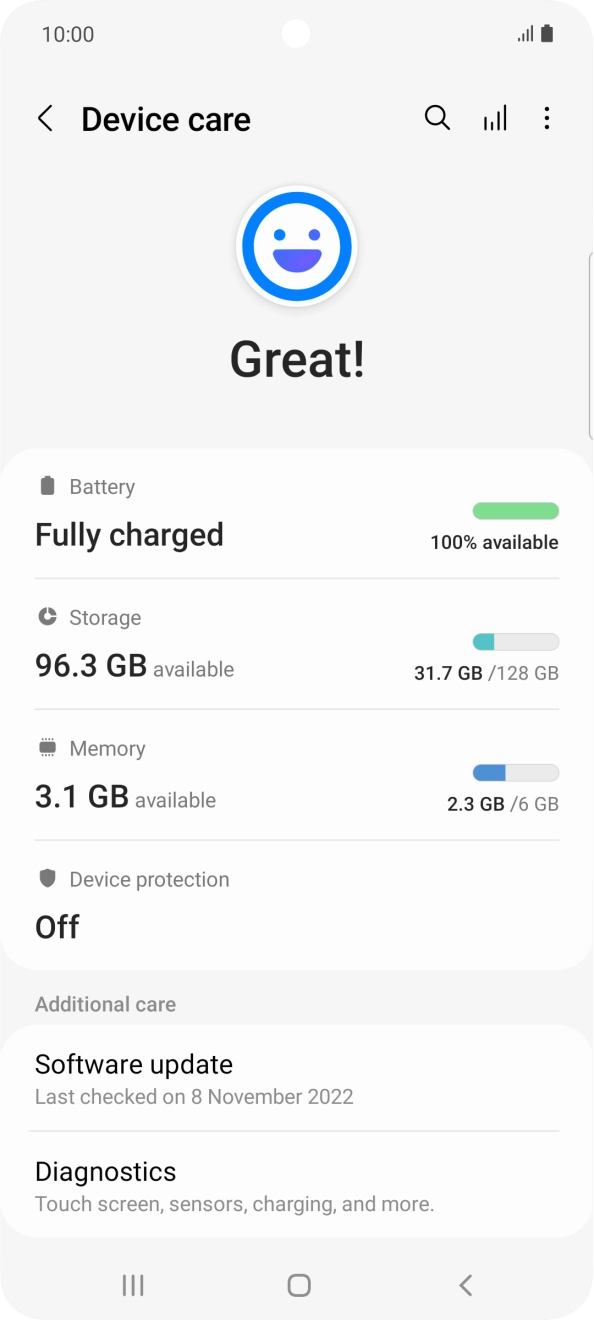
Task: Select the Memory chip icon
Action: click(x=46, y=748)
